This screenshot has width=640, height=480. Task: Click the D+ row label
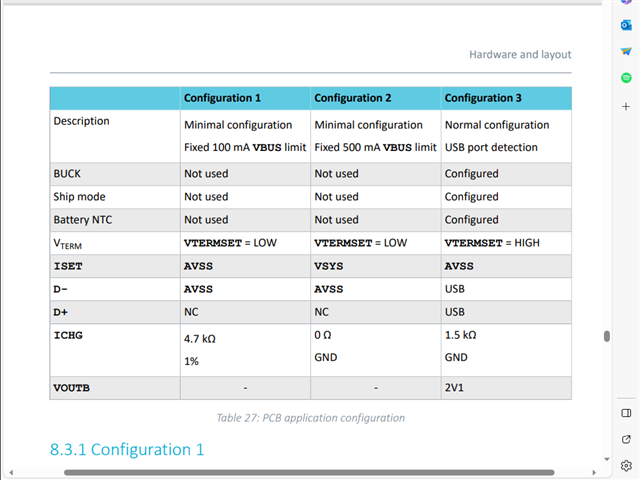(60, 312)
